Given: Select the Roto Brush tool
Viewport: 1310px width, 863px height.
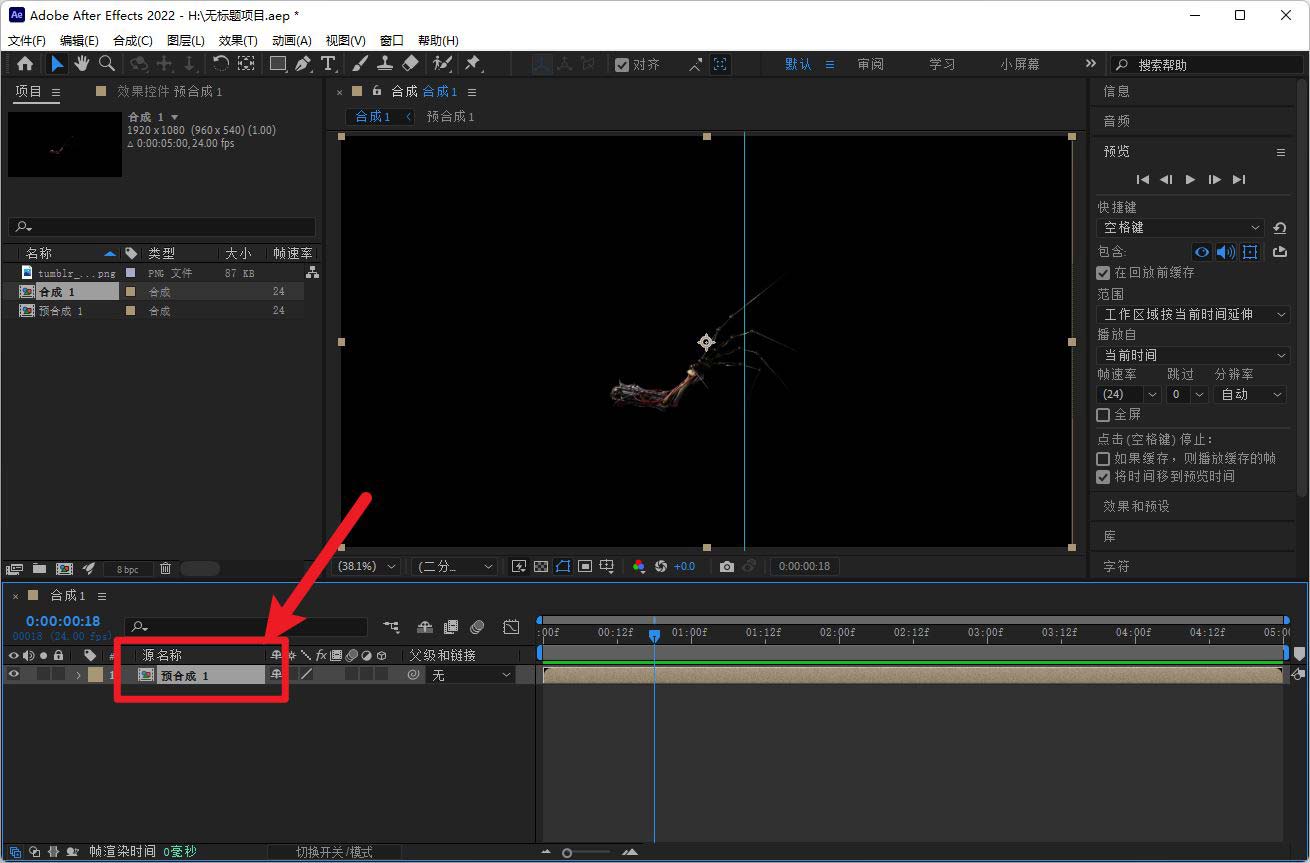Looking at the screenshot, I should (x=442, y=64).
